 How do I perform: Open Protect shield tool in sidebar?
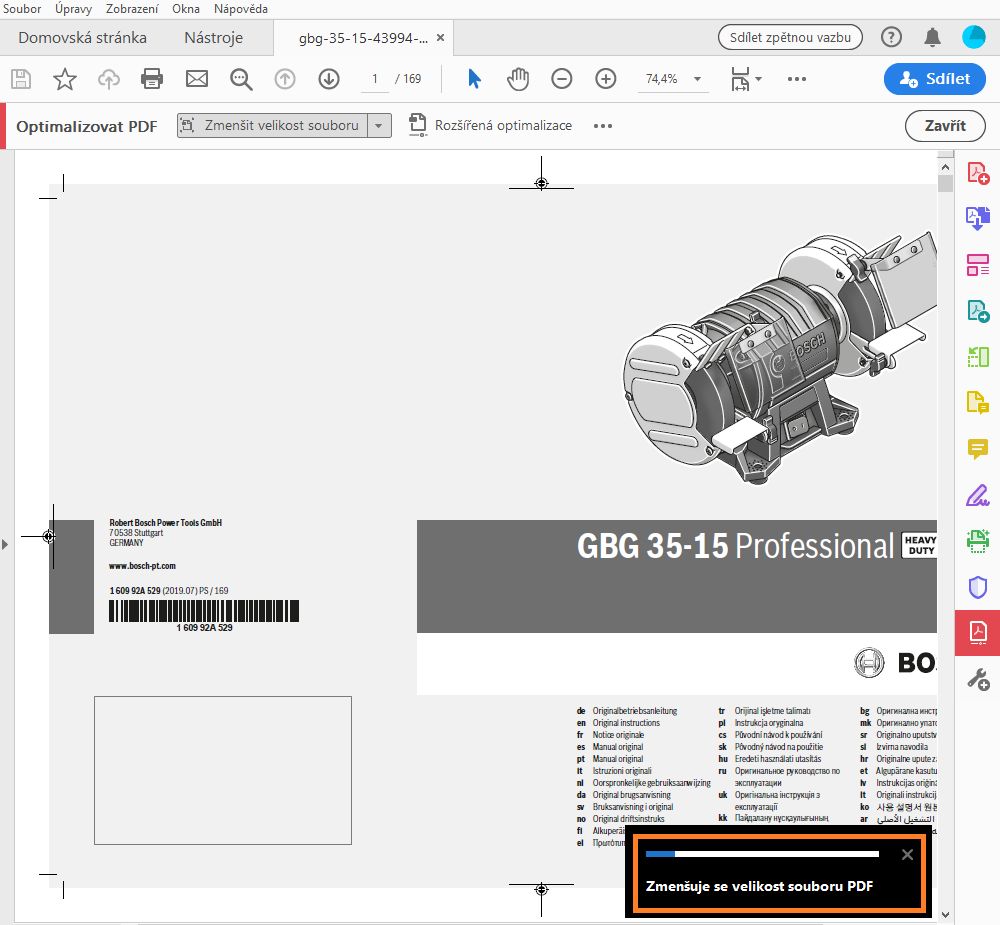pyautogui.click(x=978, y=586)
